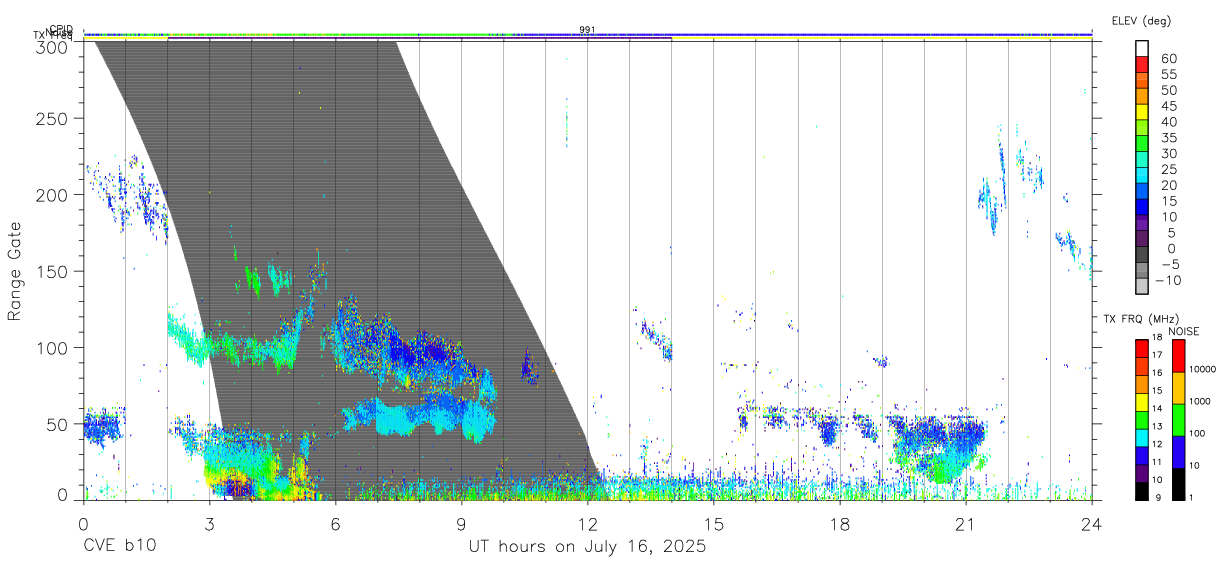Pick the green 13–14 MHz TX FRQ swatch
The height and width of the screenshot is (567, 1228).
click(x=1142, y=420)
